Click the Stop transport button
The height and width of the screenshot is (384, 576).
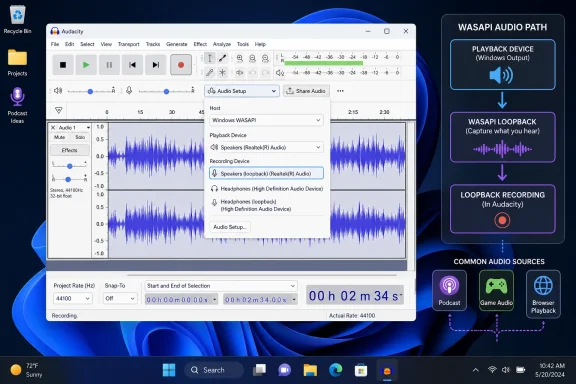click(63, 65)
